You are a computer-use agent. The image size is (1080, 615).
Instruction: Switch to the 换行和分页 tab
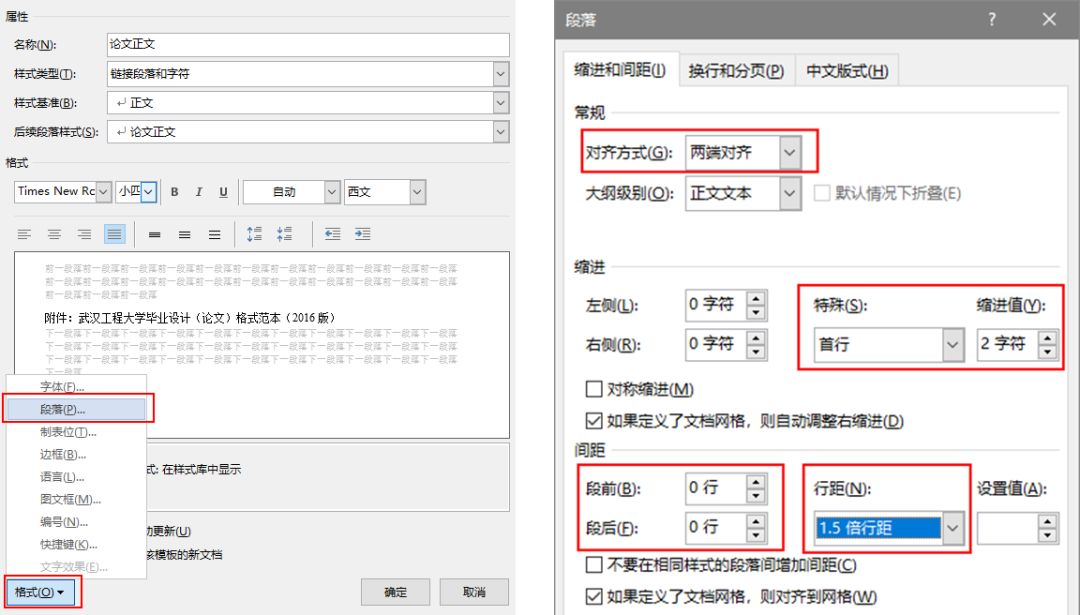(x=737, y=70)
